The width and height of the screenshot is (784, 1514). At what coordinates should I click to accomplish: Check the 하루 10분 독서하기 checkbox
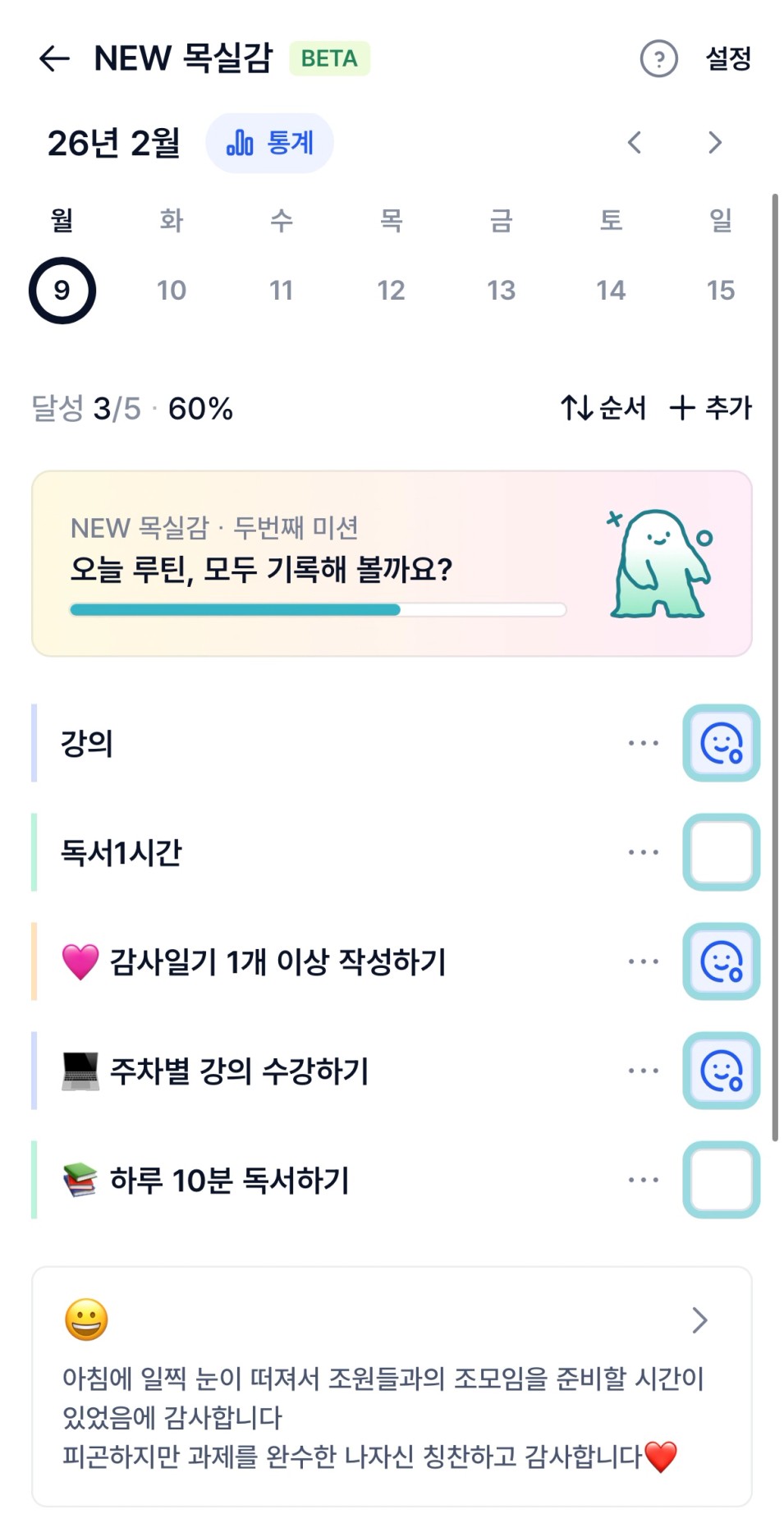tap(721, 1180)
